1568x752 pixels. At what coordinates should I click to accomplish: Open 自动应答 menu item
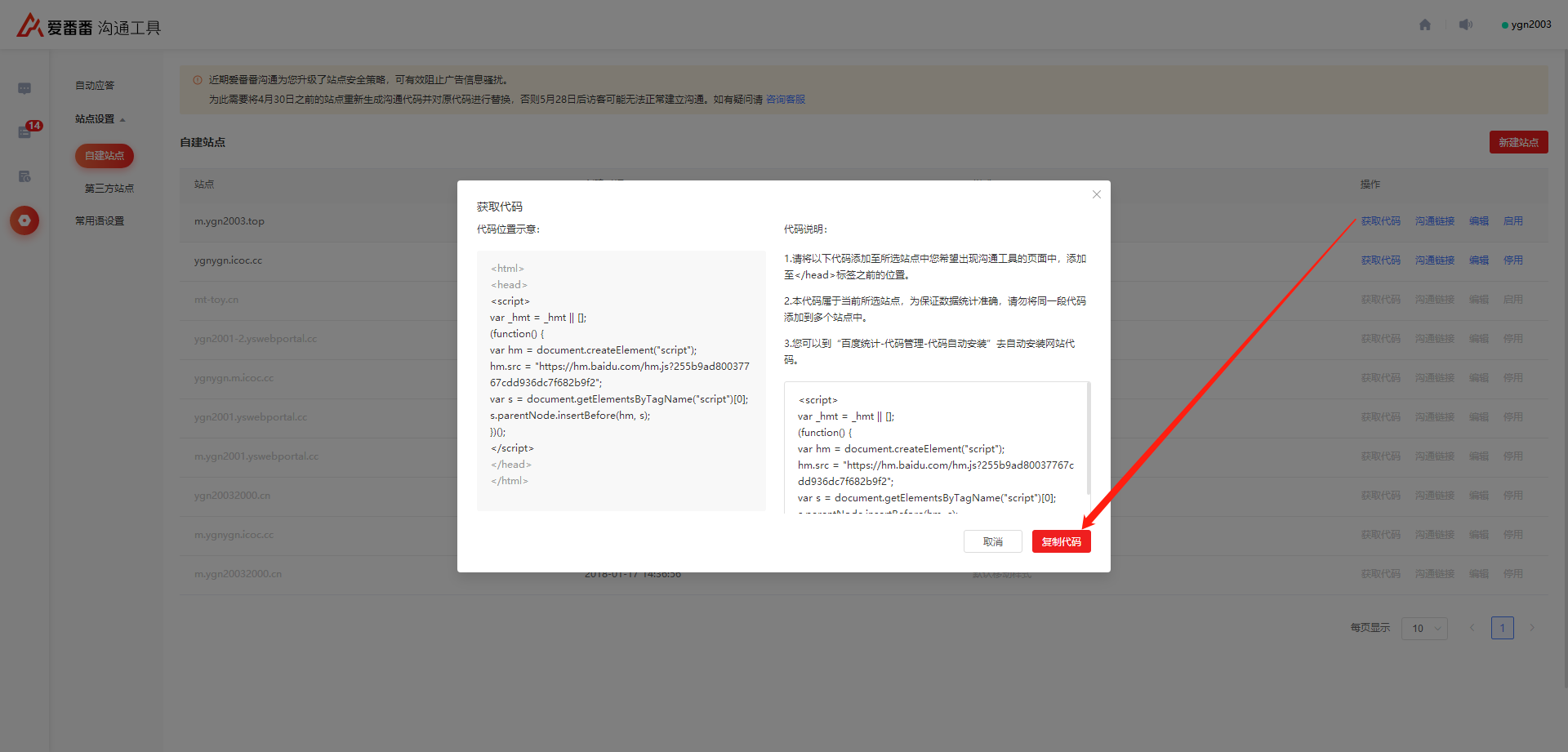point(95,85)
